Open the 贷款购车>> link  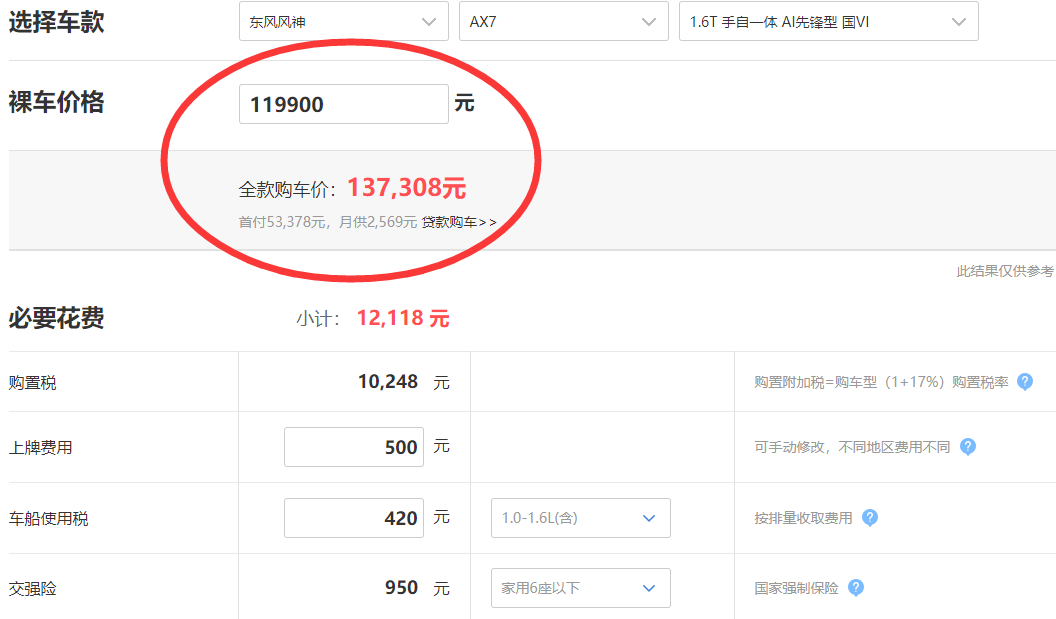point(459,222)
